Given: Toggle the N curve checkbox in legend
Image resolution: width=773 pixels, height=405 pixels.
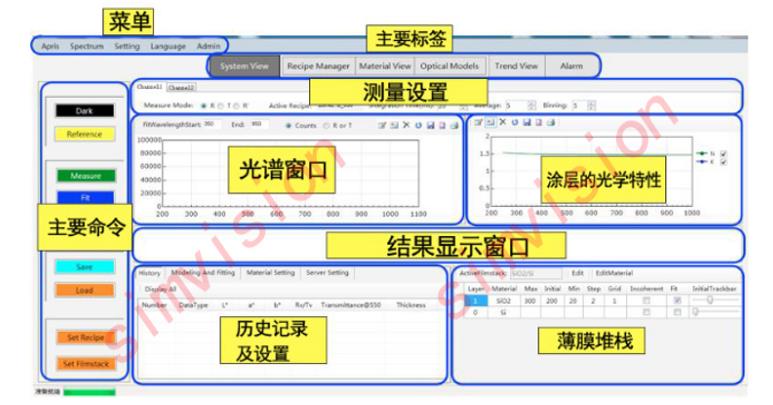Looking at the screenshot, I should (x=723, y=153).
